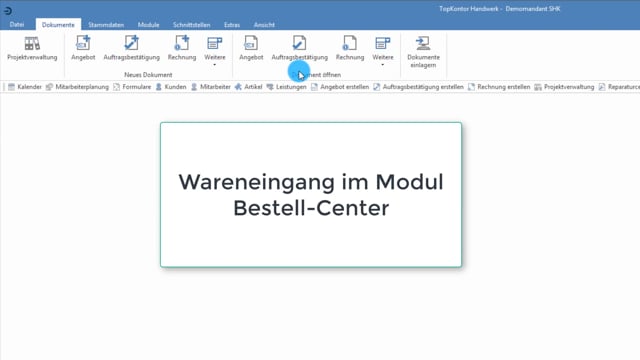This screenshot has height=360, width=640.
Task: Click the application logo icon top-left
Action: (x=8, y=11)
